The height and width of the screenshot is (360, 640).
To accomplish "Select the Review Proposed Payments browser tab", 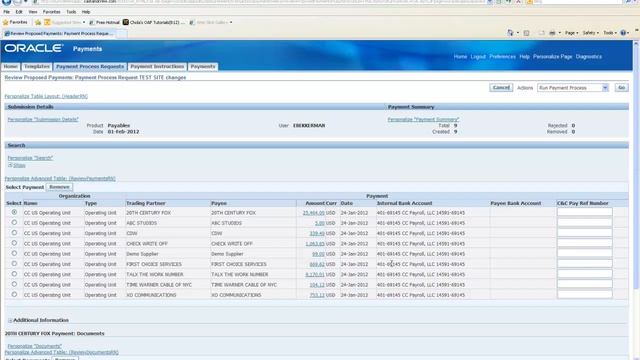I will click(x=60, y=34).
